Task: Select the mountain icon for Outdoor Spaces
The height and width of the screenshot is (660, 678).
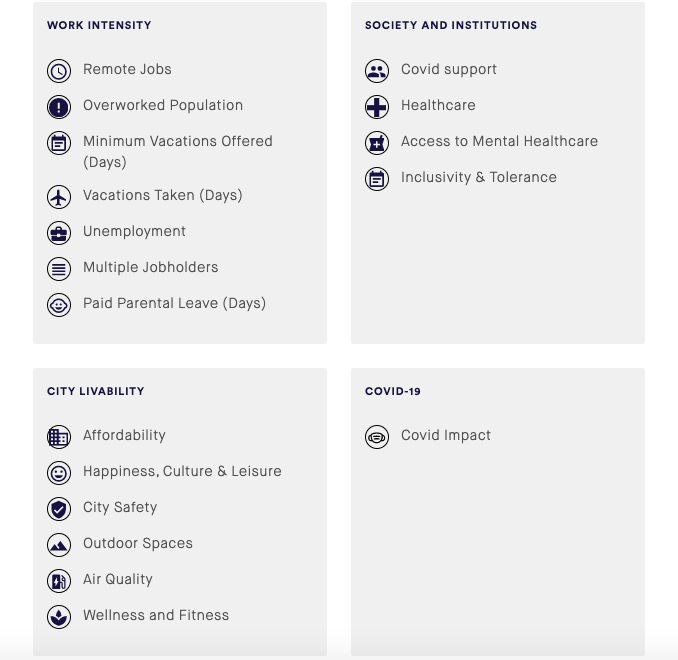Action: 59,545
